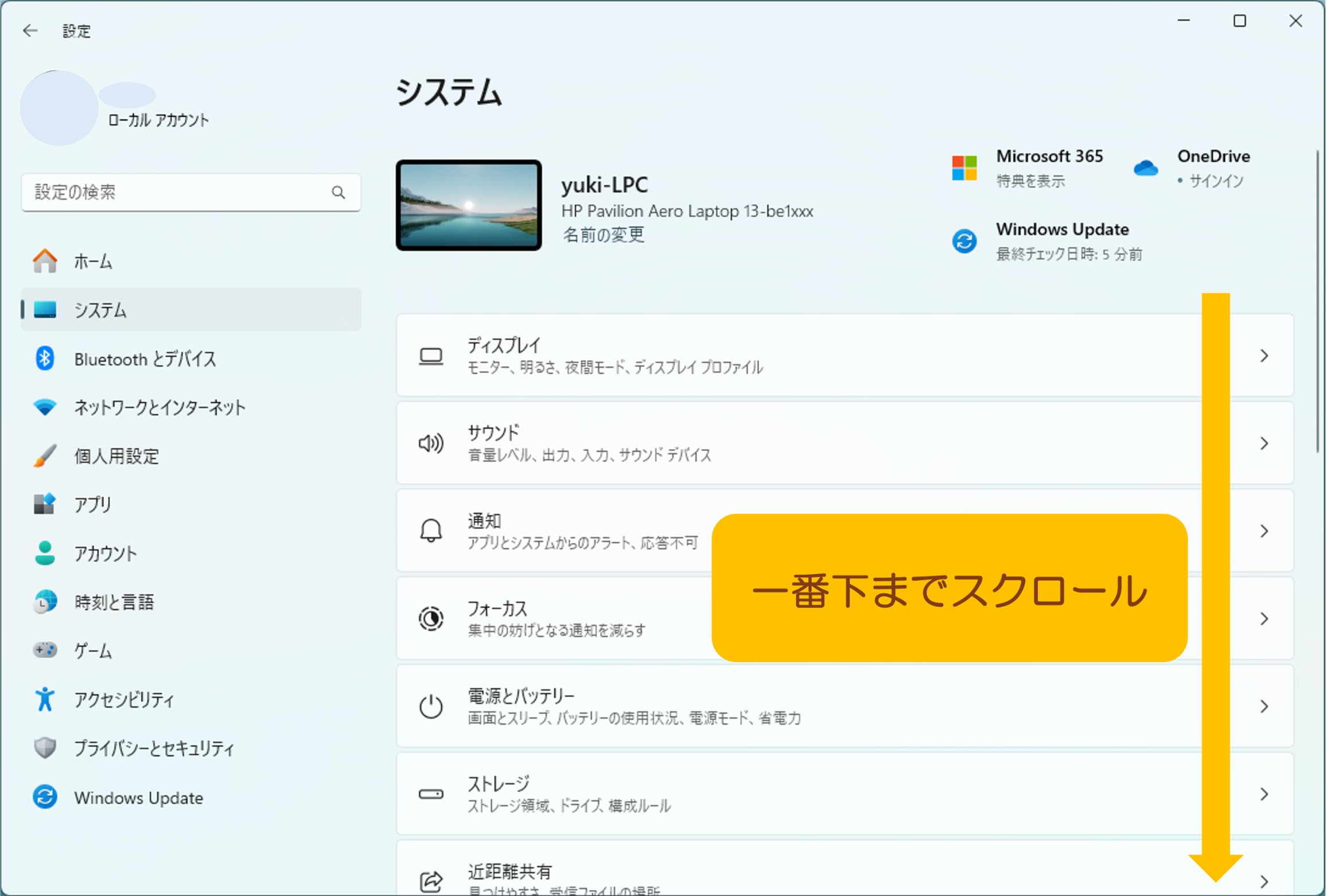Click the Windows Update refresh icon in header
1327x896 pixels.
click(964, 241)
